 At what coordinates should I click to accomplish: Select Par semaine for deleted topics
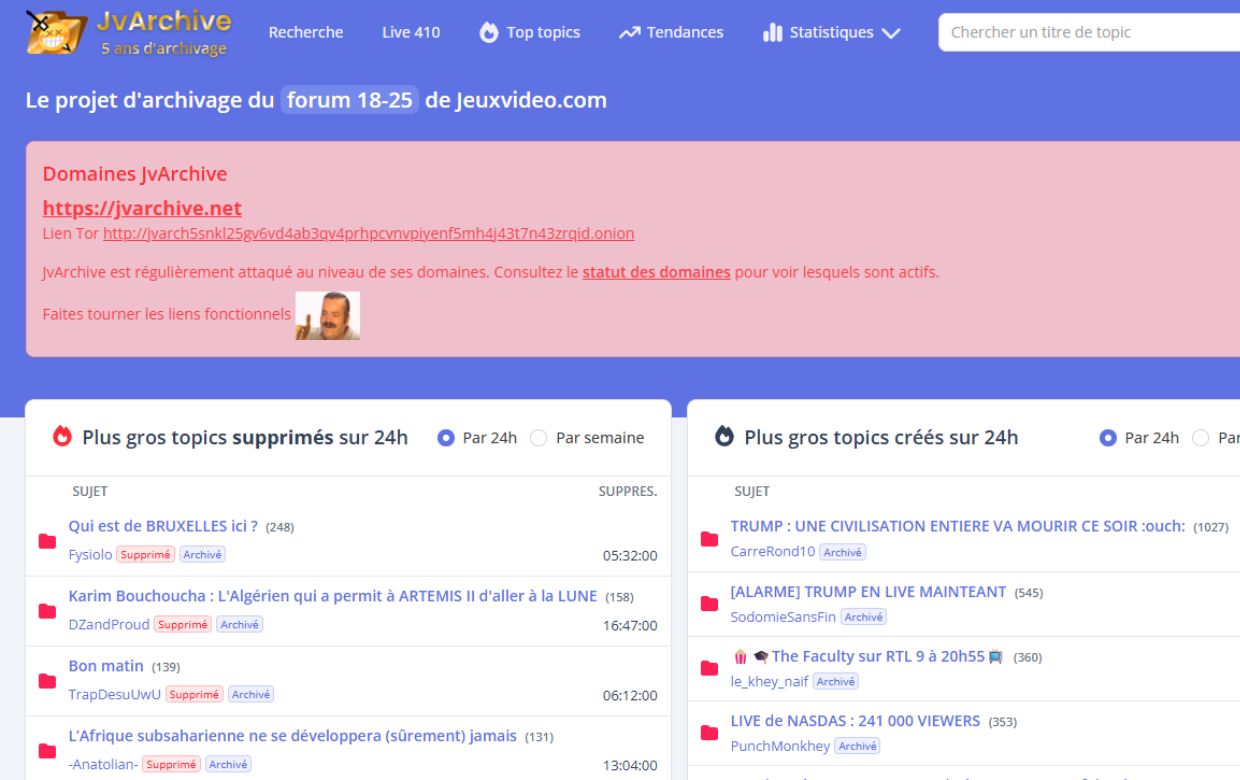click(x=539, y=438)
